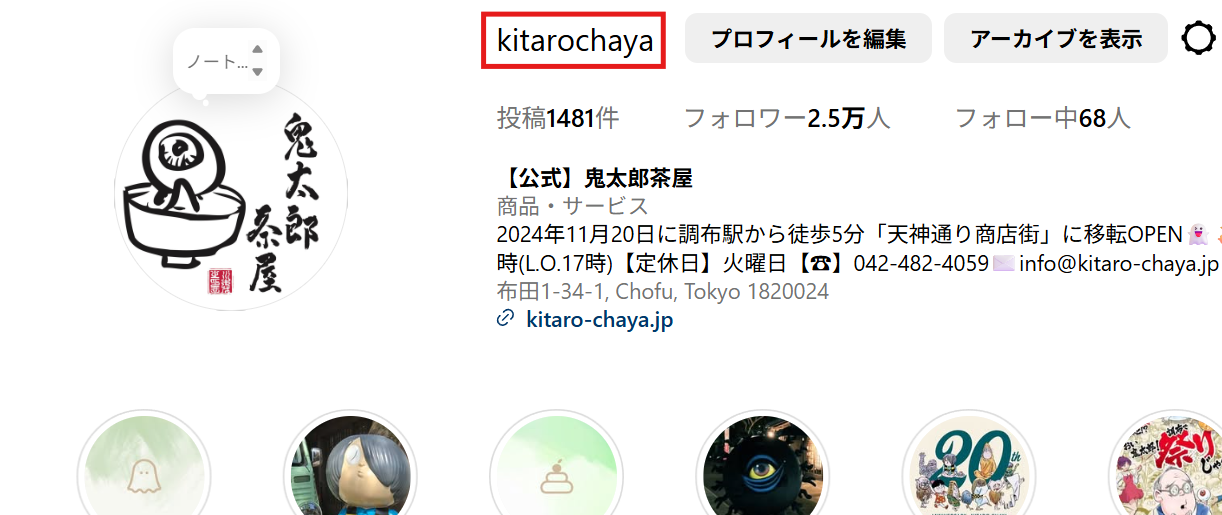Click the 投稿1481件 post count
Image resolution: width=1222 pixels, height=515 pixels.
[x=558, y=119]
